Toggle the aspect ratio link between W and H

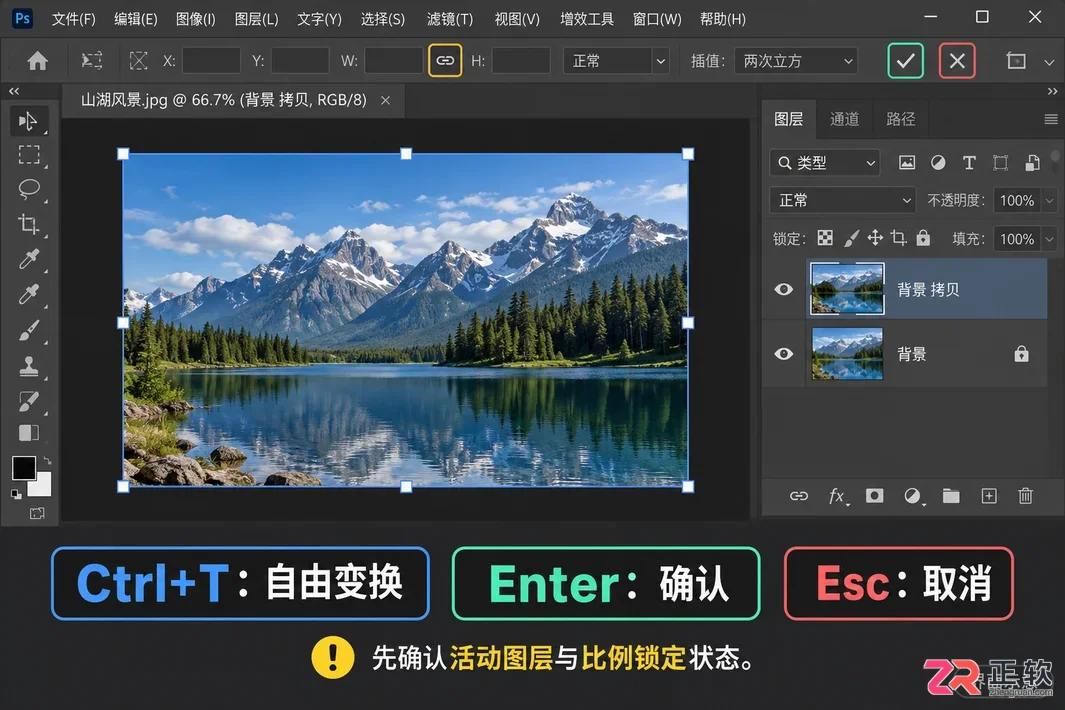click(445, 60)
